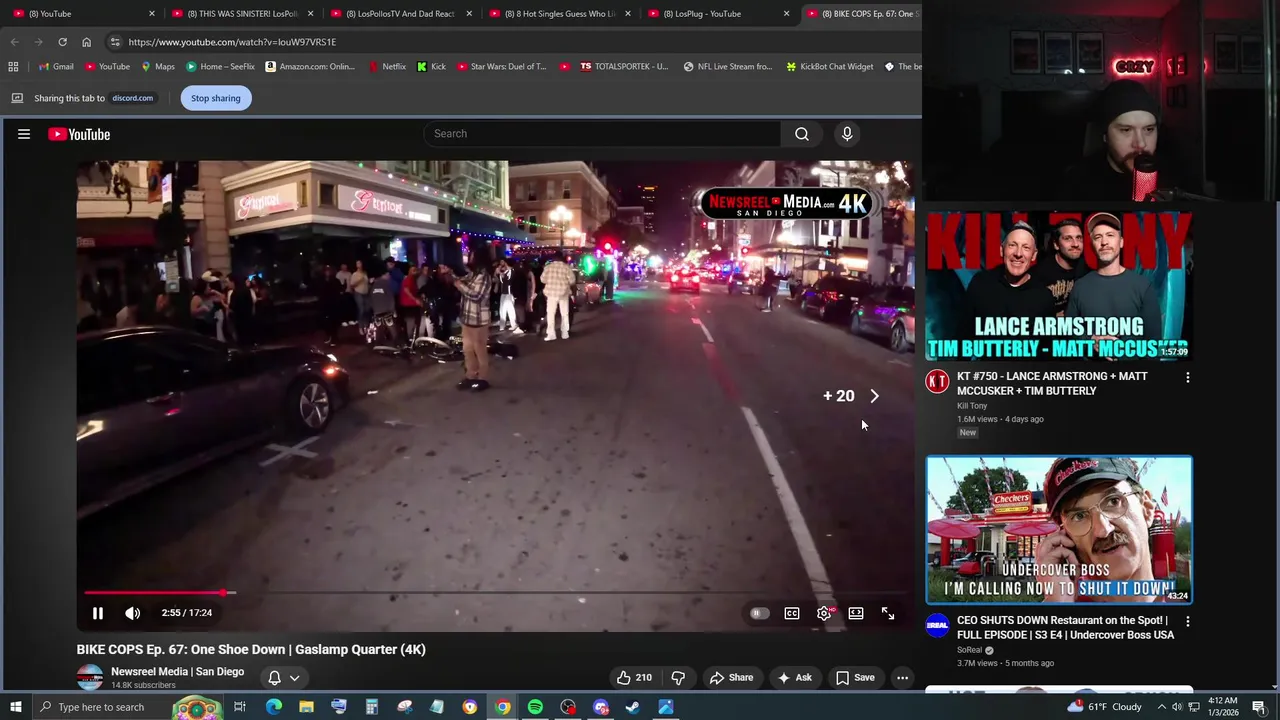Close the 'LosPlug - YouTube' tab

[x=786, y=14]
